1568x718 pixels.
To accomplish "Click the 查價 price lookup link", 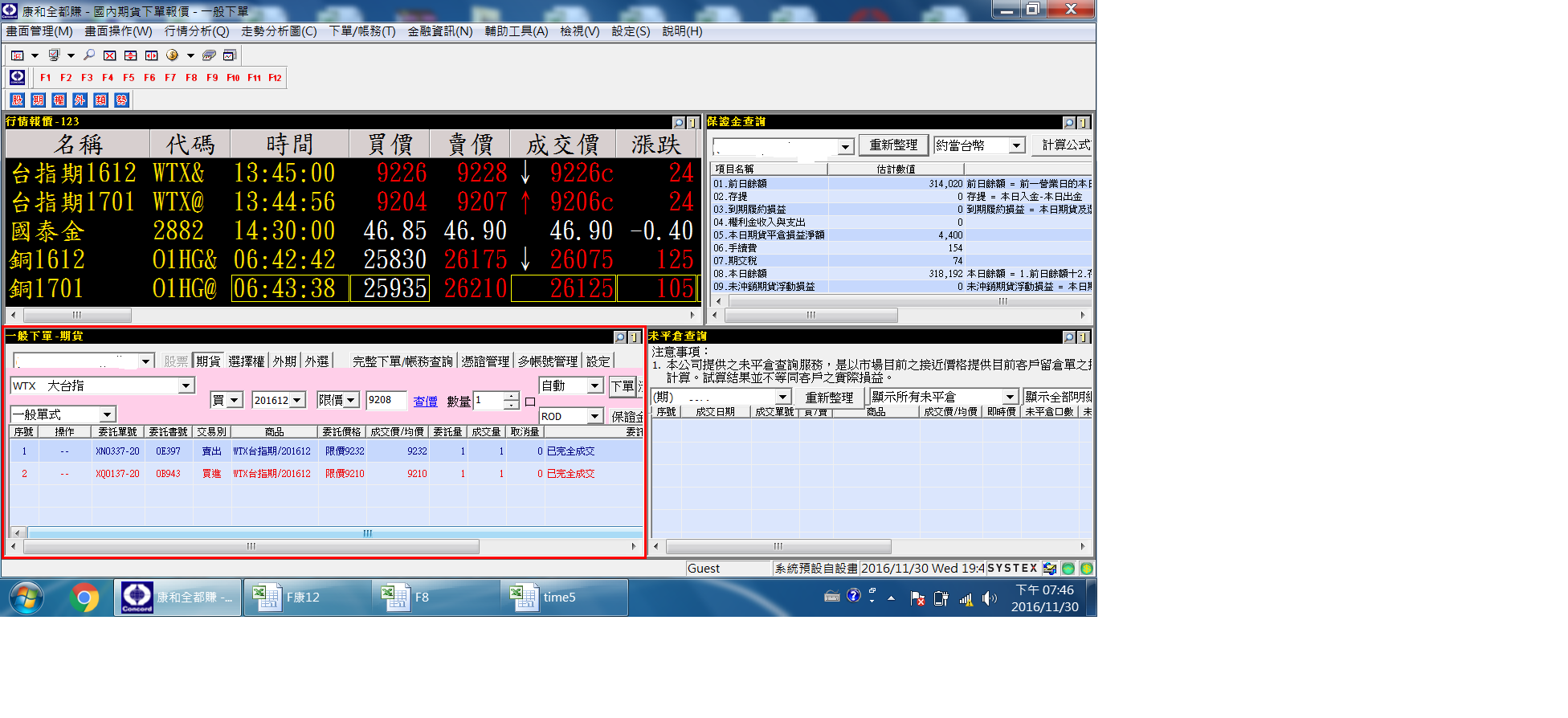I will click(426, 402).
